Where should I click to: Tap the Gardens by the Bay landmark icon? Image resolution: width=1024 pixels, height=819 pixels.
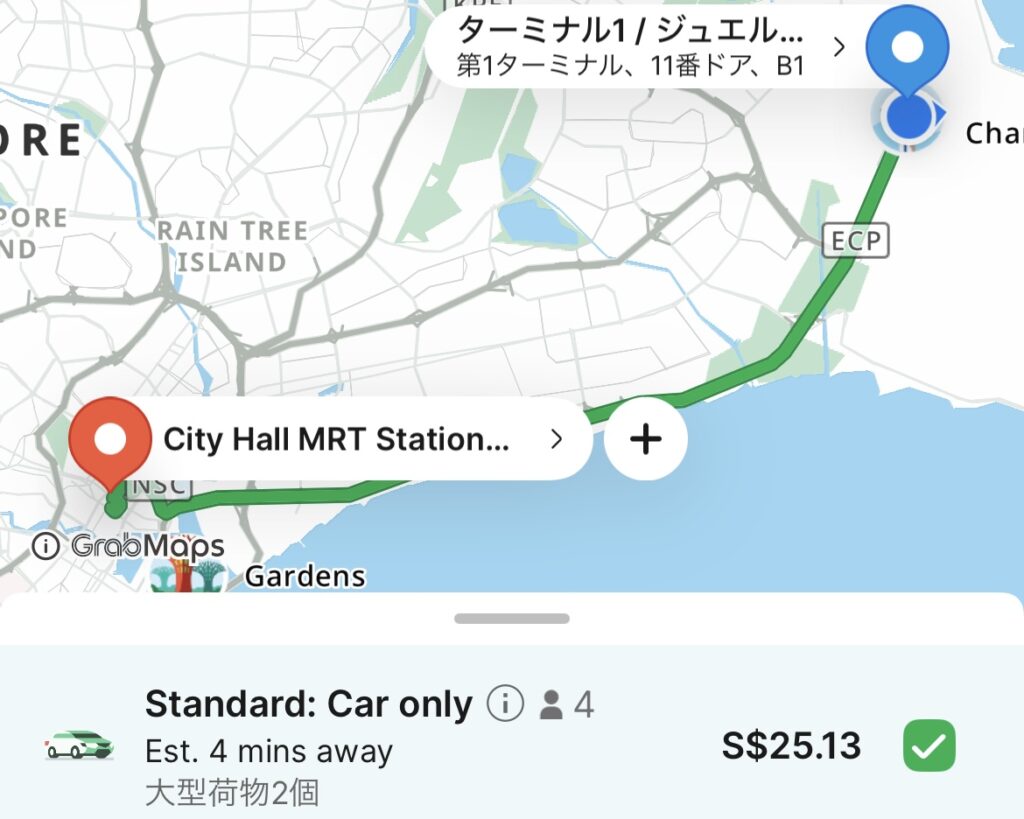click(x=188, y=576)
